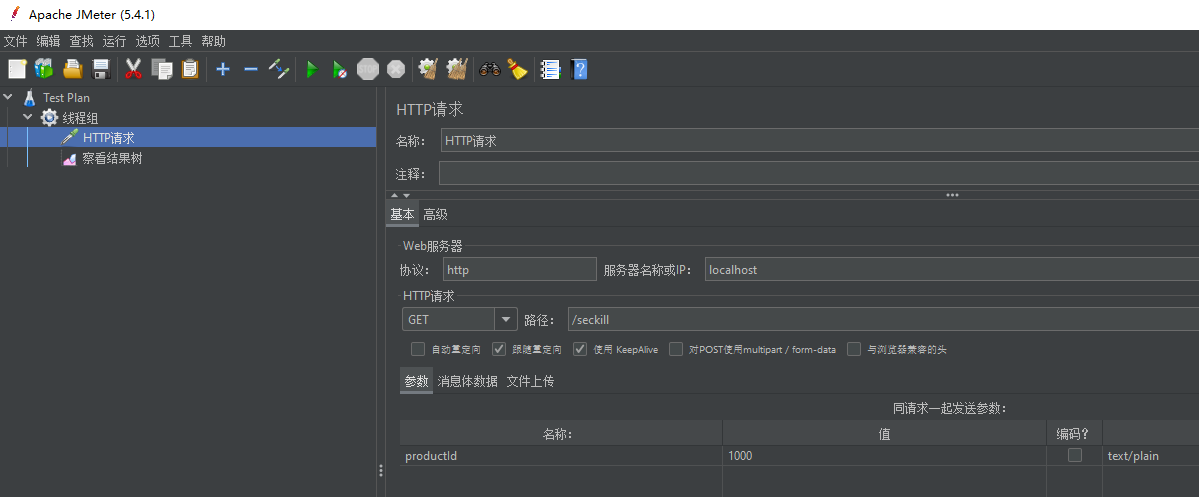Toggle the 使用 KeepAlive checkbox
The width and height of the screenshot is (1199, 497).
tap(580, 349)
